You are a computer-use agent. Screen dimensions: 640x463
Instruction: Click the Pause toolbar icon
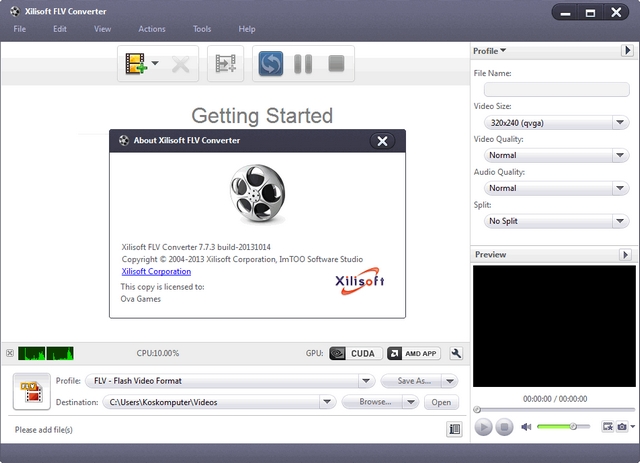(x=303, y=64)
